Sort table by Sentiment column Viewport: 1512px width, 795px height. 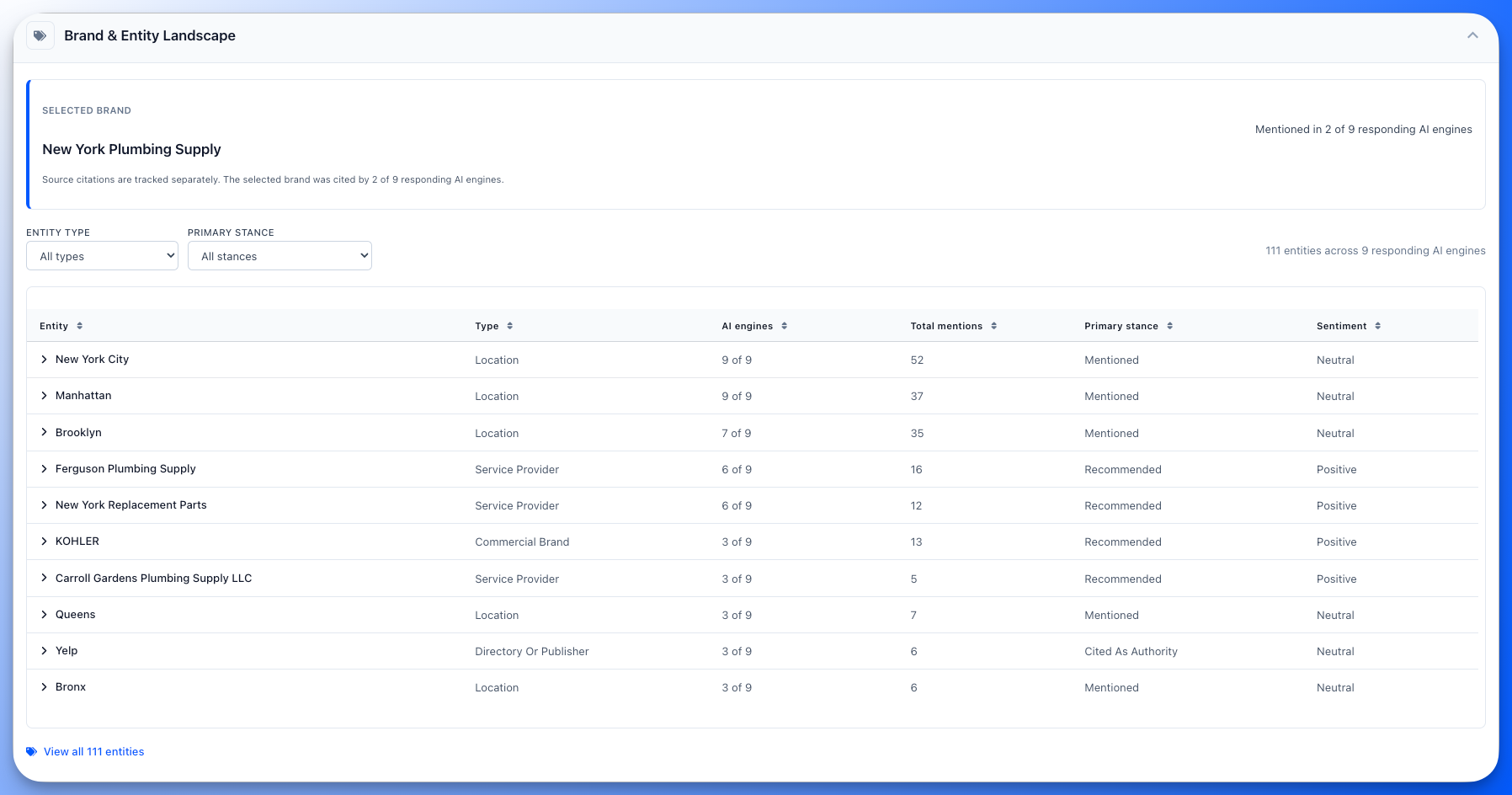(1378, 326)
